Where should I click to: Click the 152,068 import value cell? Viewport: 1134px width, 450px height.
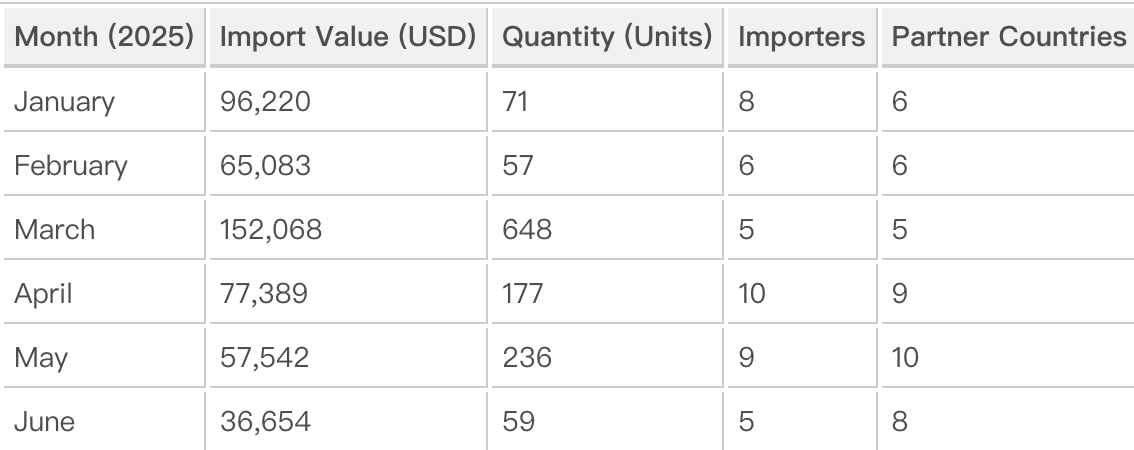271,229
